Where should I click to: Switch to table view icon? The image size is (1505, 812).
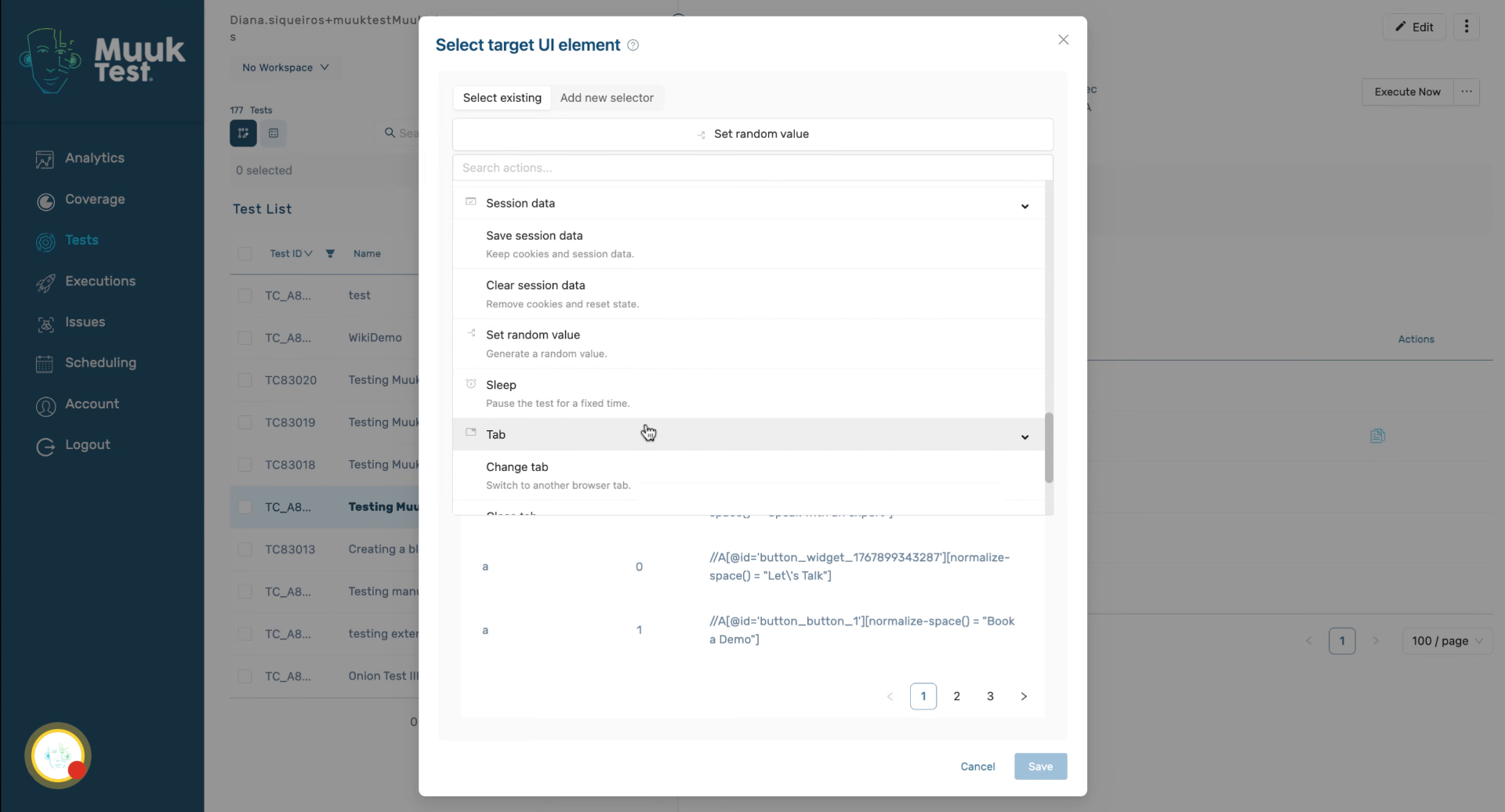pos(274,133)
